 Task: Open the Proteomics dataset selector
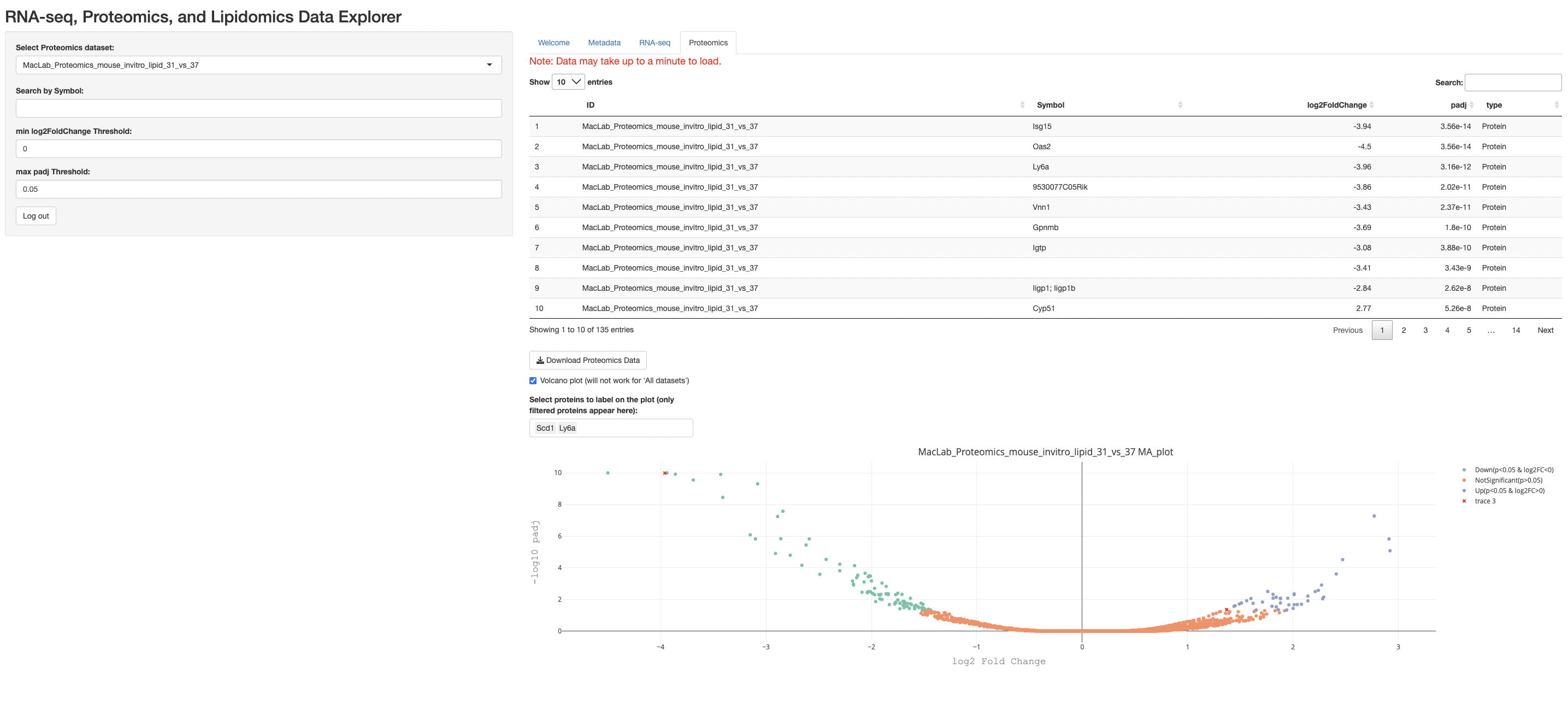point(258,65)
